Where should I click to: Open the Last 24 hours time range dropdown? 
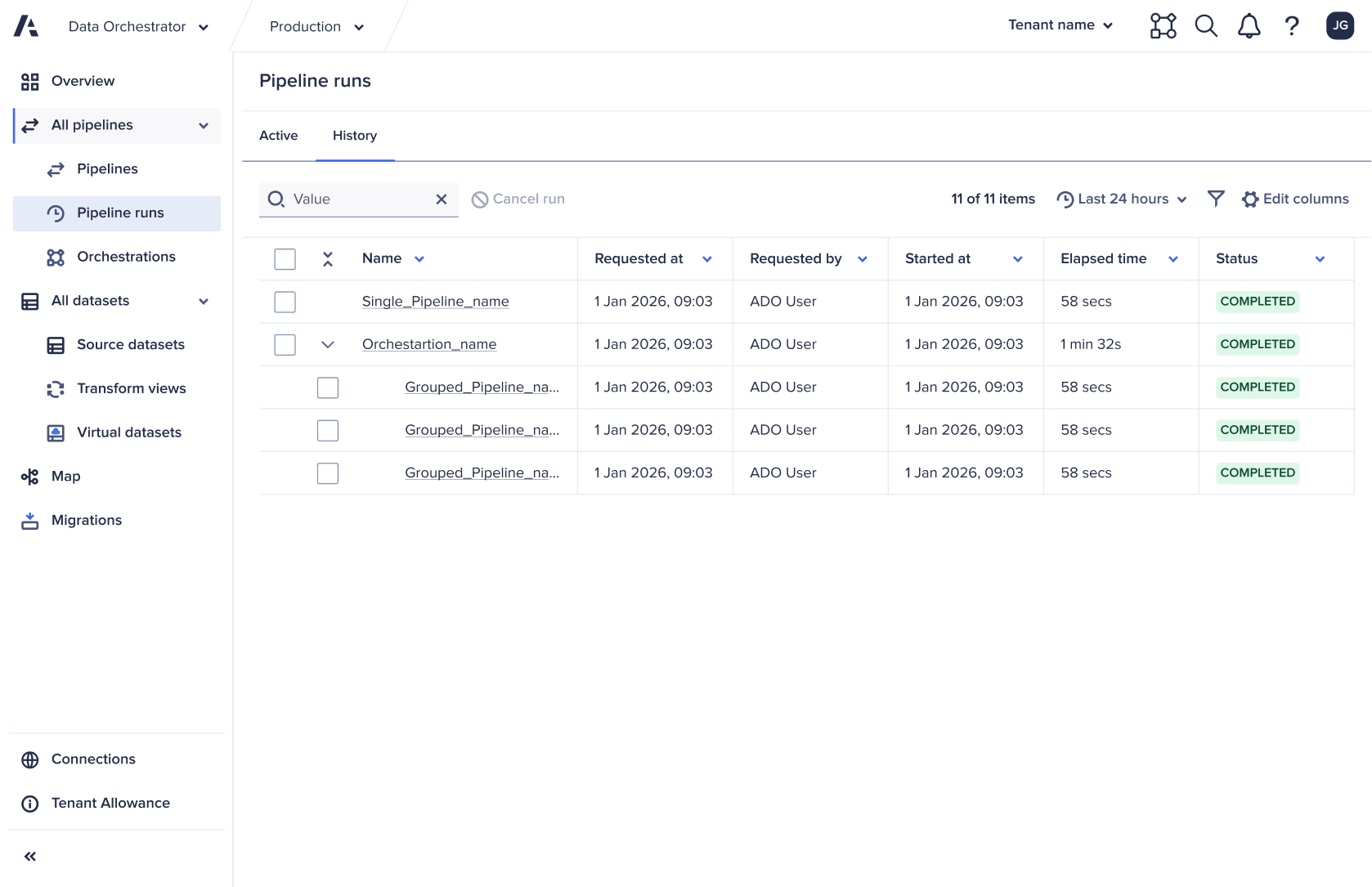pyautogui.click(x=1122, y=199)
